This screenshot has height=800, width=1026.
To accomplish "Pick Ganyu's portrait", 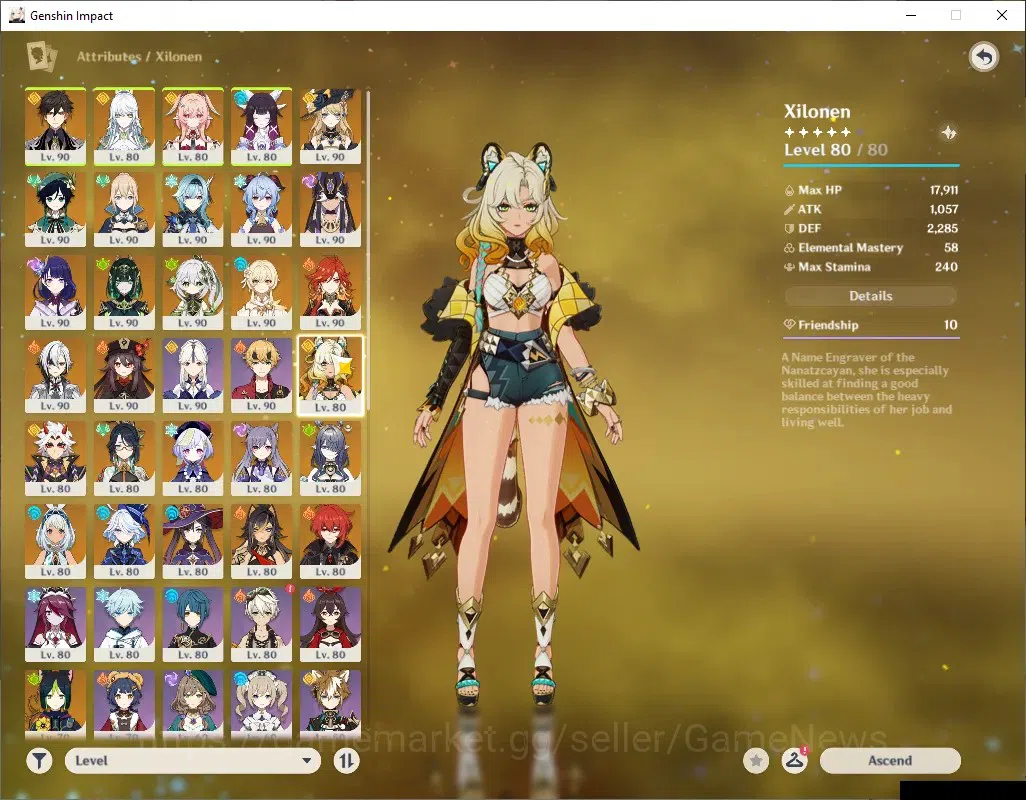I will pyautogui.click(x=262, y=209).
